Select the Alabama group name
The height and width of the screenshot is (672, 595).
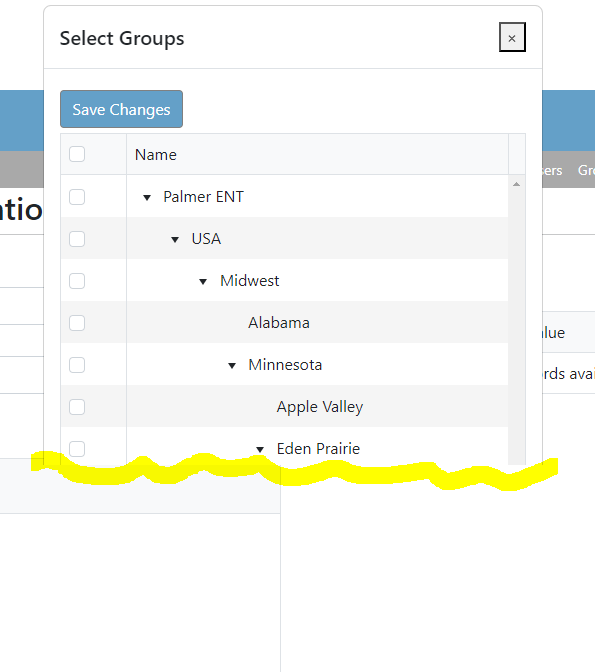[x=279, y=323]
